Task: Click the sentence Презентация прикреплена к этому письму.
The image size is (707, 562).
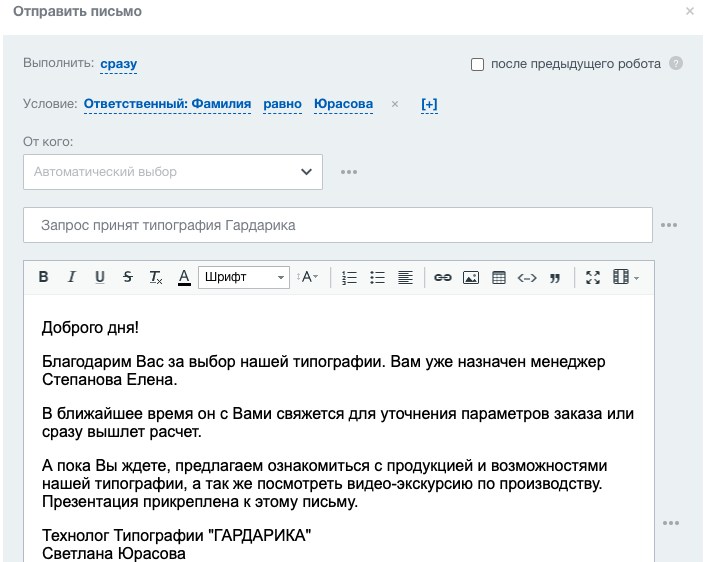Action: 200,502
